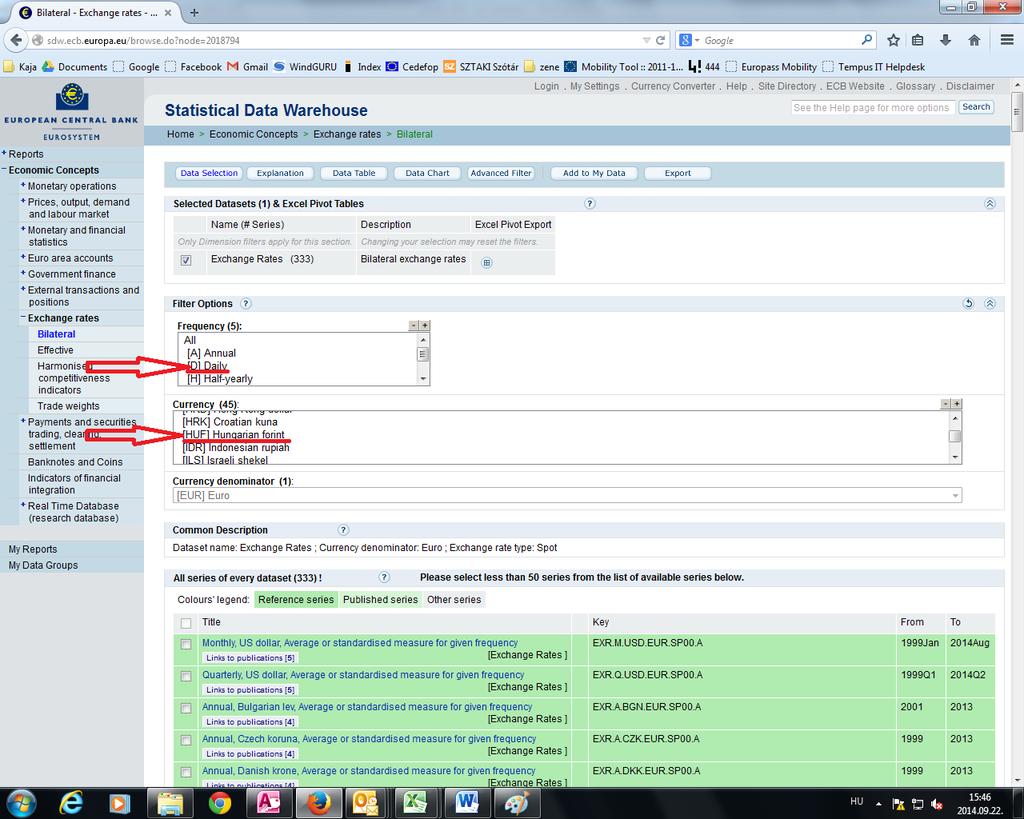Expand the Currency list with plus button
This screenshot has height=819, width=1024.
(x=956, y=404)
